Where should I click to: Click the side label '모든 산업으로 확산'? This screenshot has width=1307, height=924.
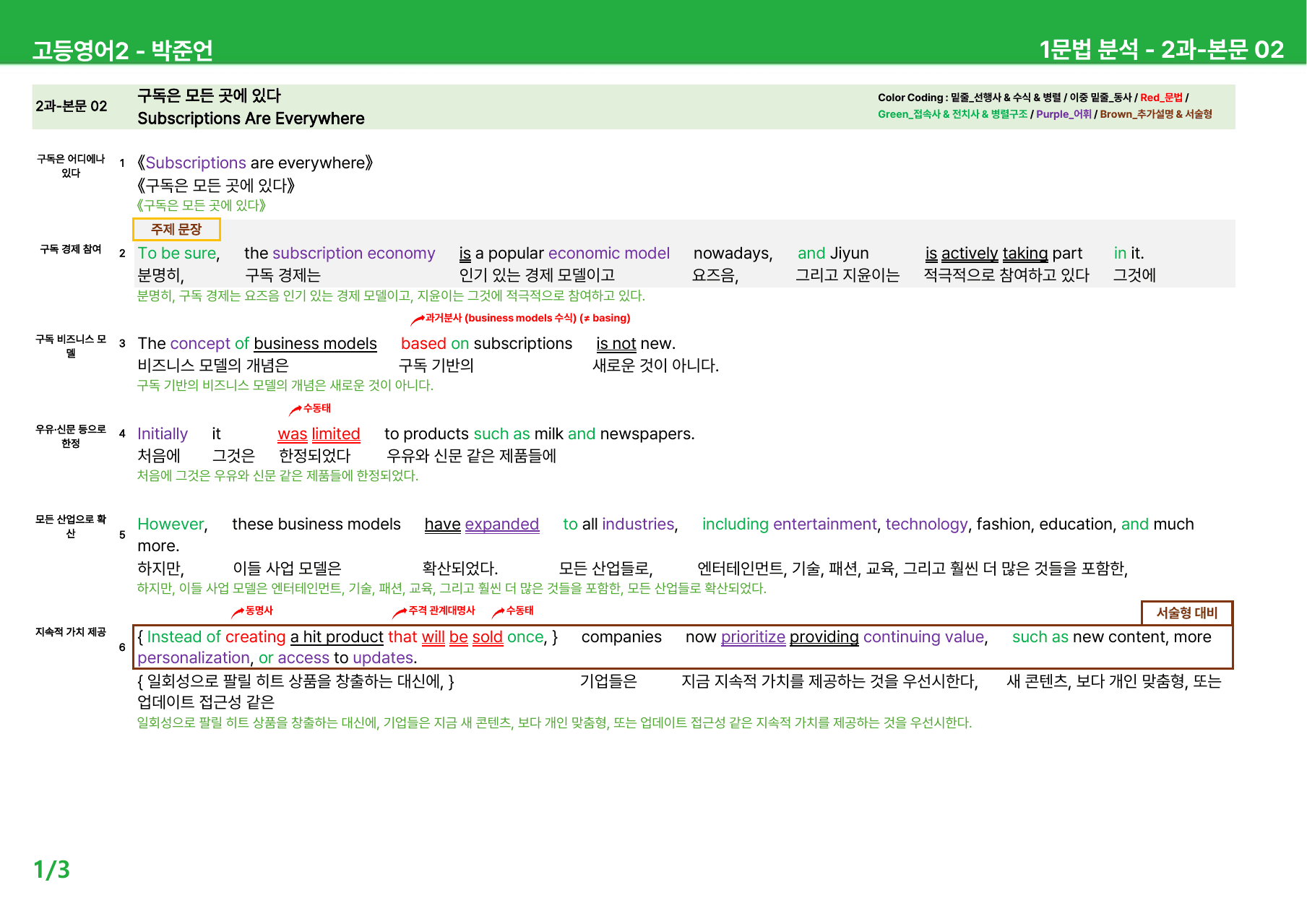pyautogui.click(x=71, y=527)
